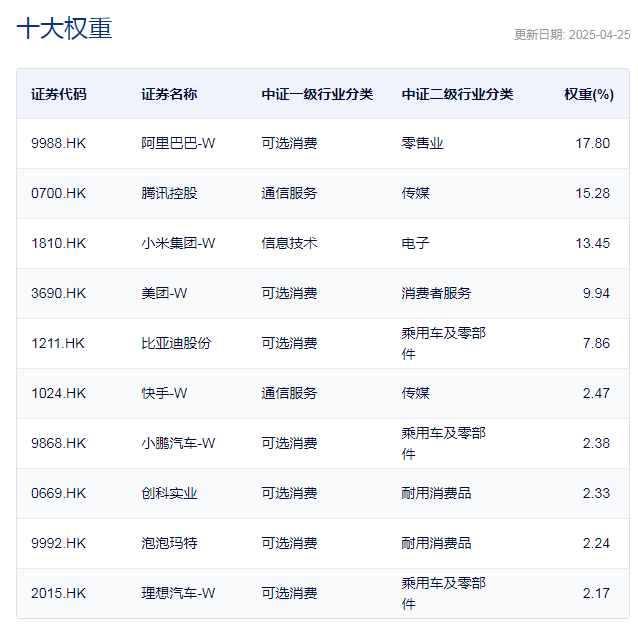The height and width of the screenshot is (624, 638).
Task: Open the 泡泡玛特 stock name
Action: click(x=169, y=543)
